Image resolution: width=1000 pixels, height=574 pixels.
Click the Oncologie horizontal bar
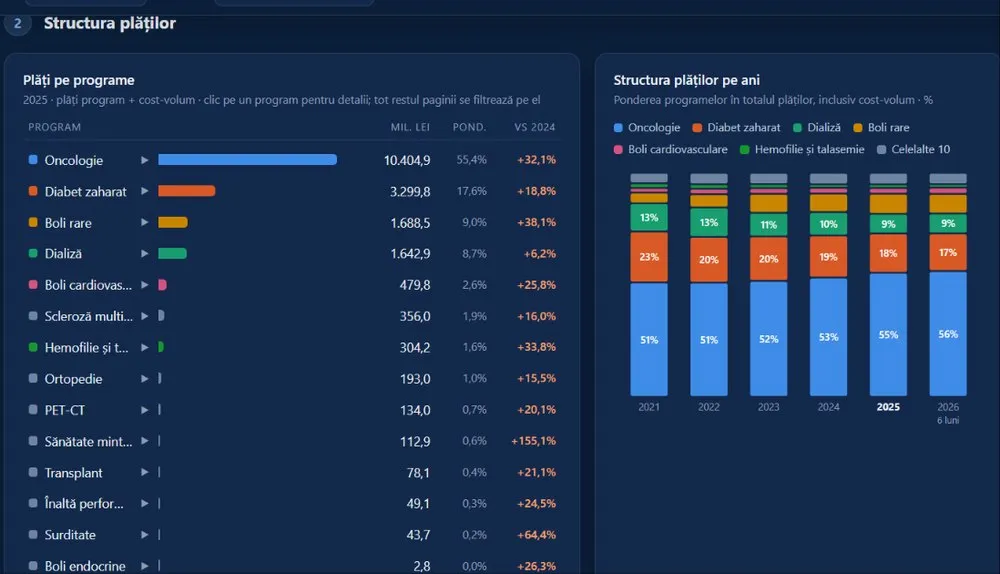pos(247,159)
